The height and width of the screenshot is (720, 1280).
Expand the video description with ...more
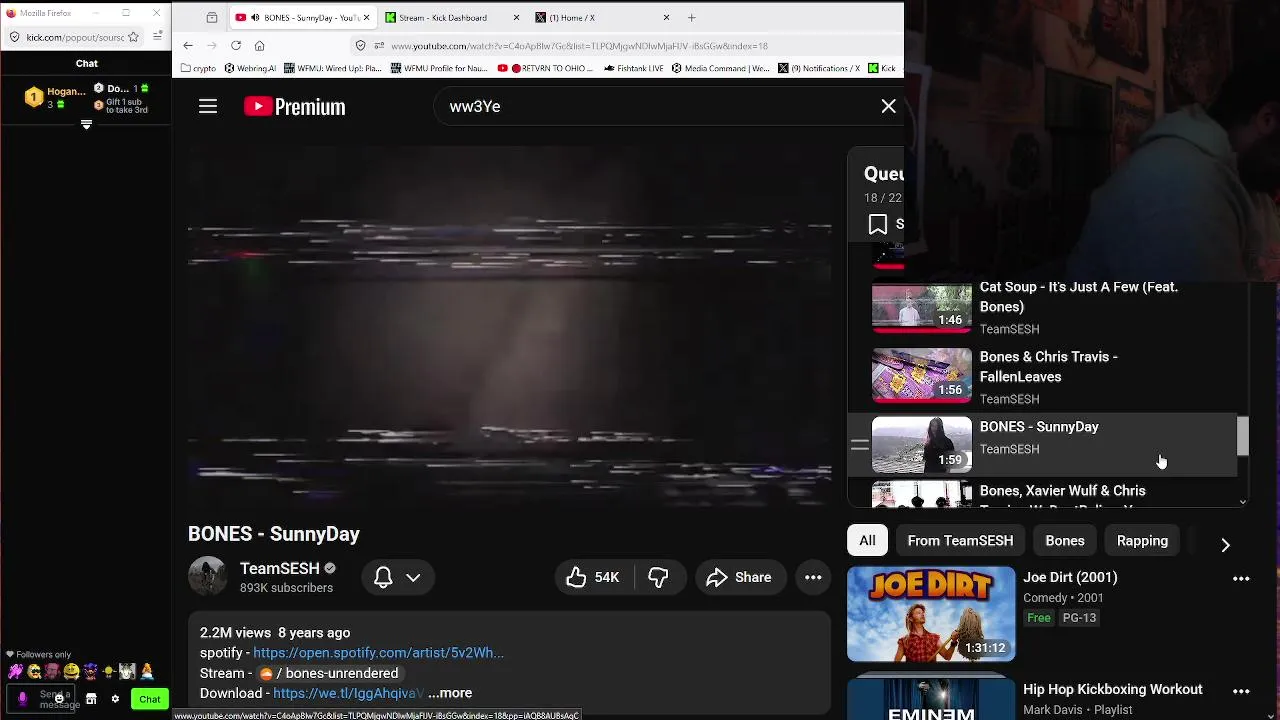[x=450, y=693]
